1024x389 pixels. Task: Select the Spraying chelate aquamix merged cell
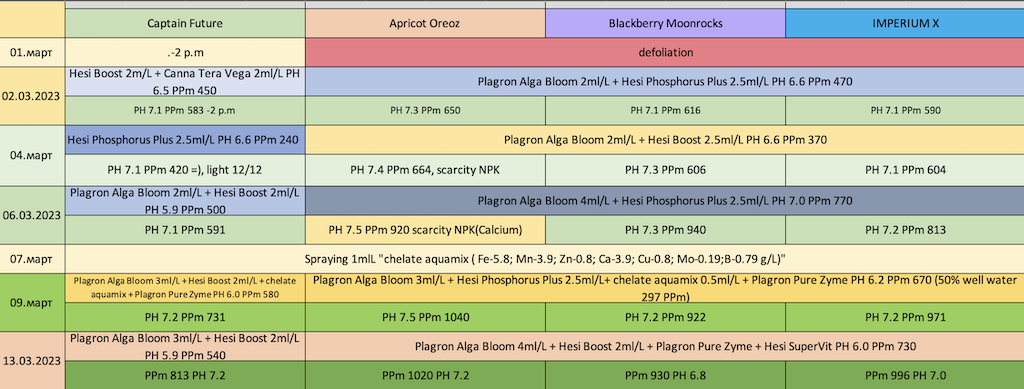tap(545, 259)
